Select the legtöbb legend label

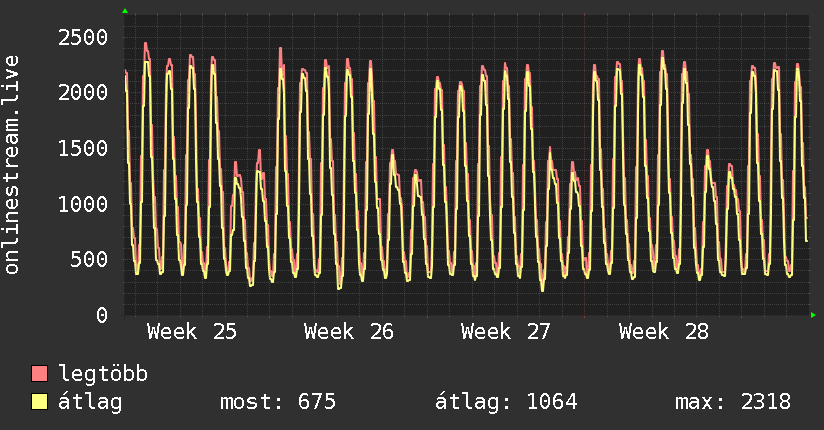103,374
